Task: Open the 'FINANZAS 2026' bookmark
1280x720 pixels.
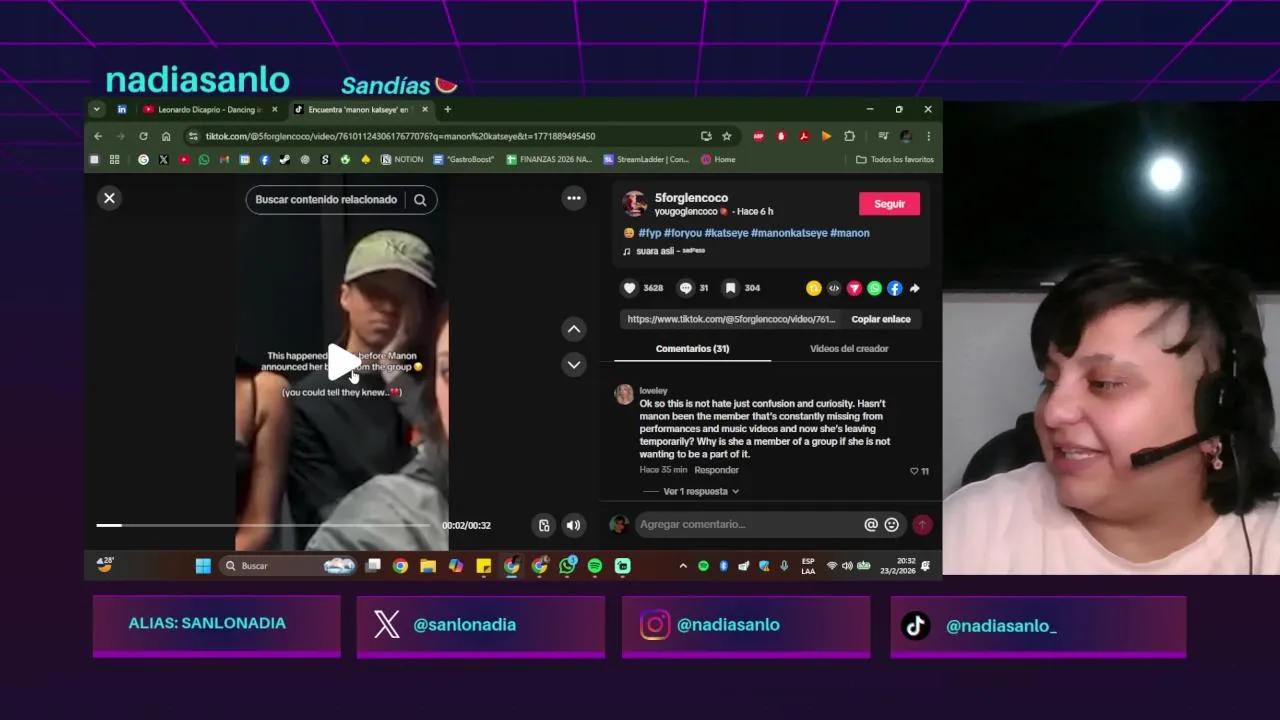Action: [549, 159]
